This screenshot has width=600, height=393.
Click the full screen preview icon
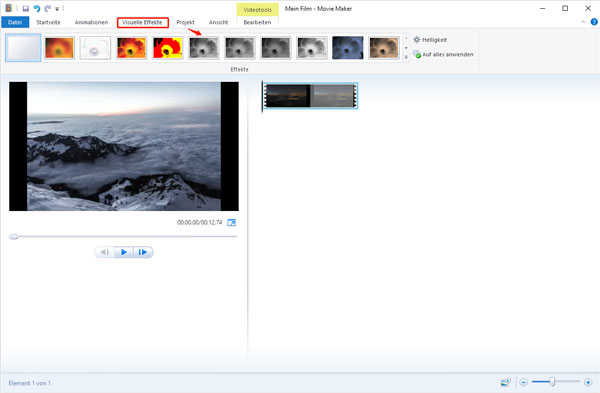tap(232, 222)
